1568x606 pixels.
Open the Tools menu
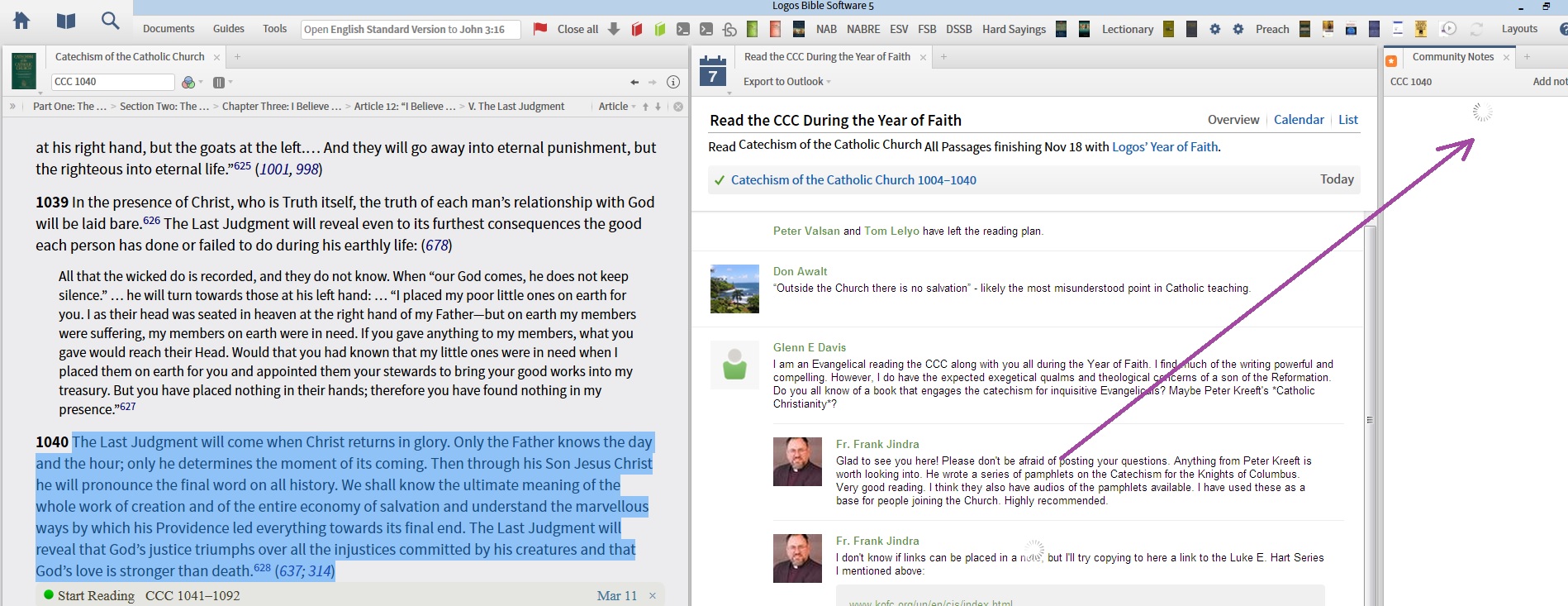tap(275, 29)
